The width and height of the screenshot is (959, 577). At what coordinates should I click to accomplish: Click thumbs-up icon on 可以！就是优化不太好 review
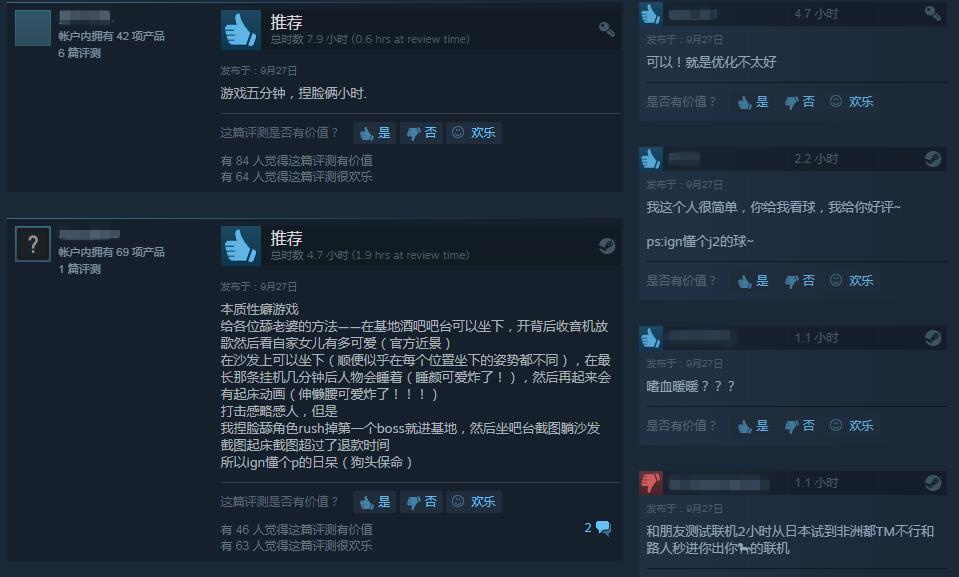651,13
